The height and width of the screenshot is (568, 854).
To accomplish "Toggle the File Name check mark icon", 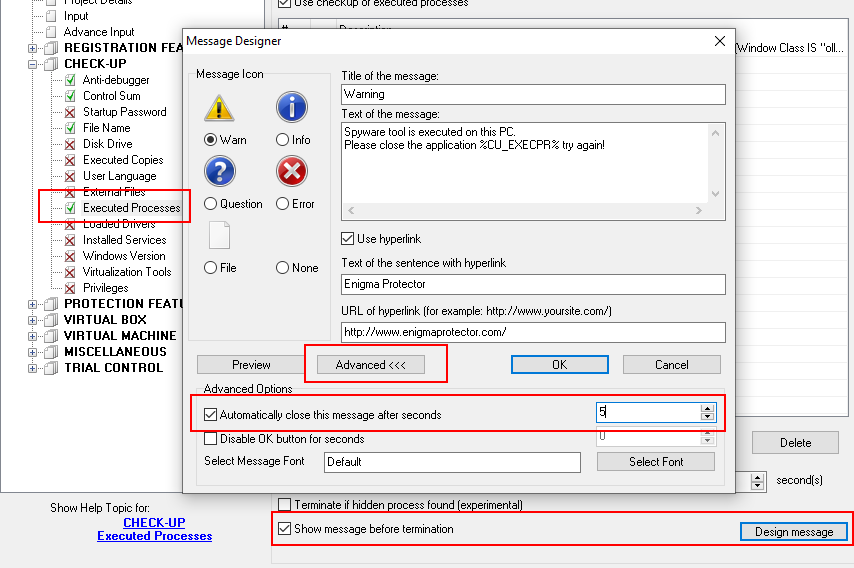I will pos(70,128).
